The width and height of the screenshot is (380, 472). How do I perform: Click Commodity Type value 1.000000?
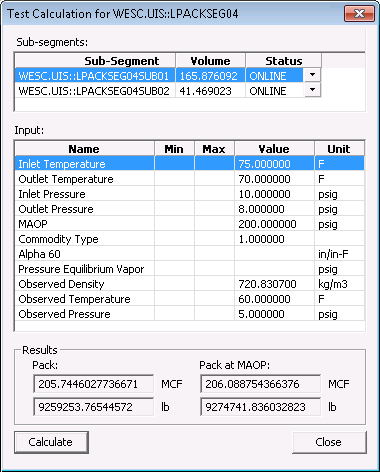tap(274, 239)
